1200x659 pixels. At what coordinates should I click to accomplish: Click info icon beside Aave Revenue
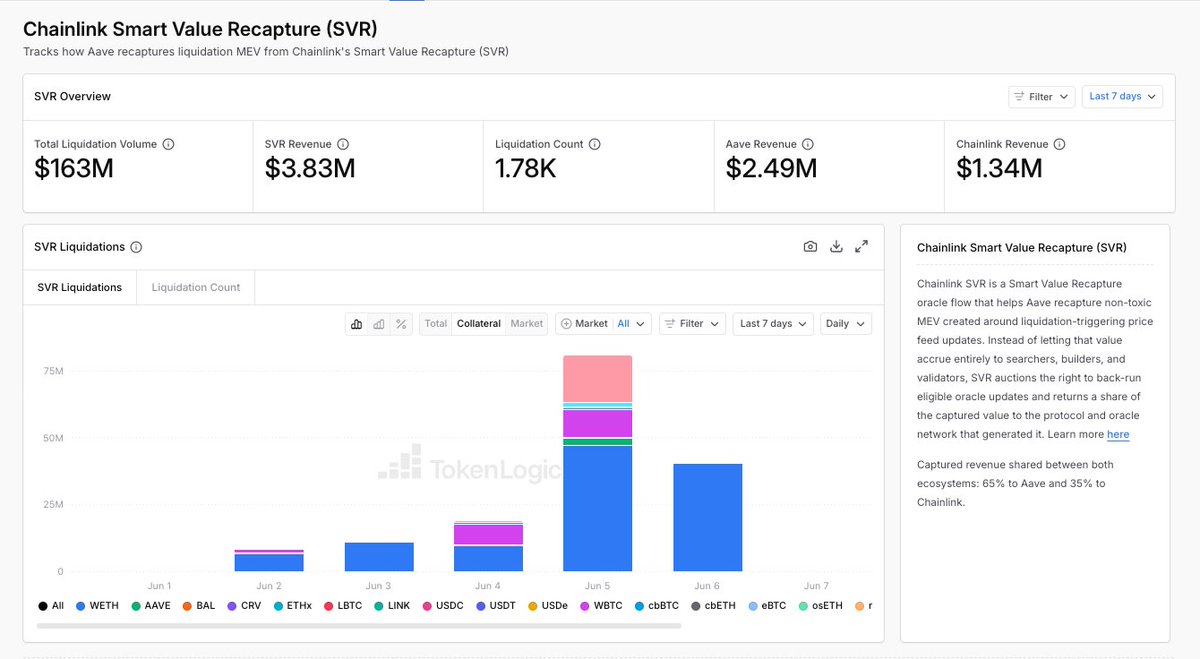808,144
